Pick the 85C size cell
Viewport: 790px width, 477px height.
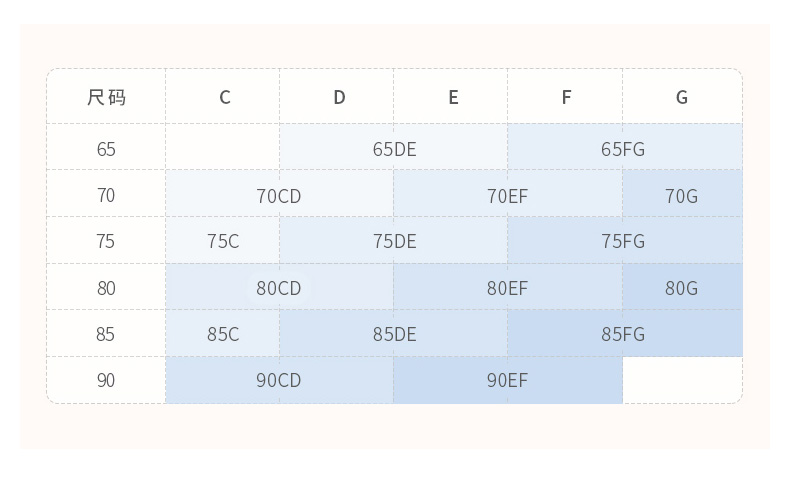click(x=223, y=334)
